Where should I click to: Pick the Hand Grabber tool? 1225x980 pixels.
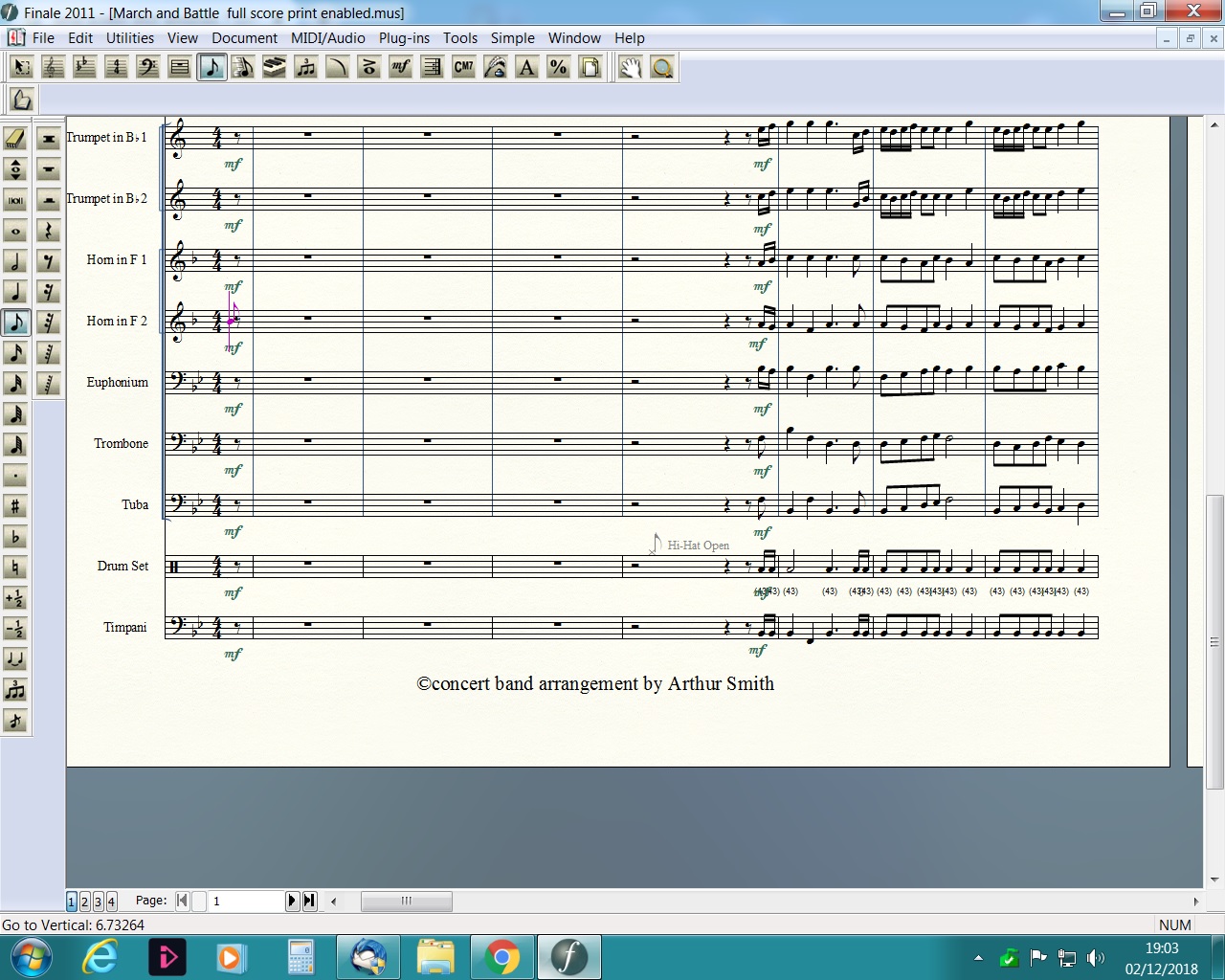pos(630,67)
